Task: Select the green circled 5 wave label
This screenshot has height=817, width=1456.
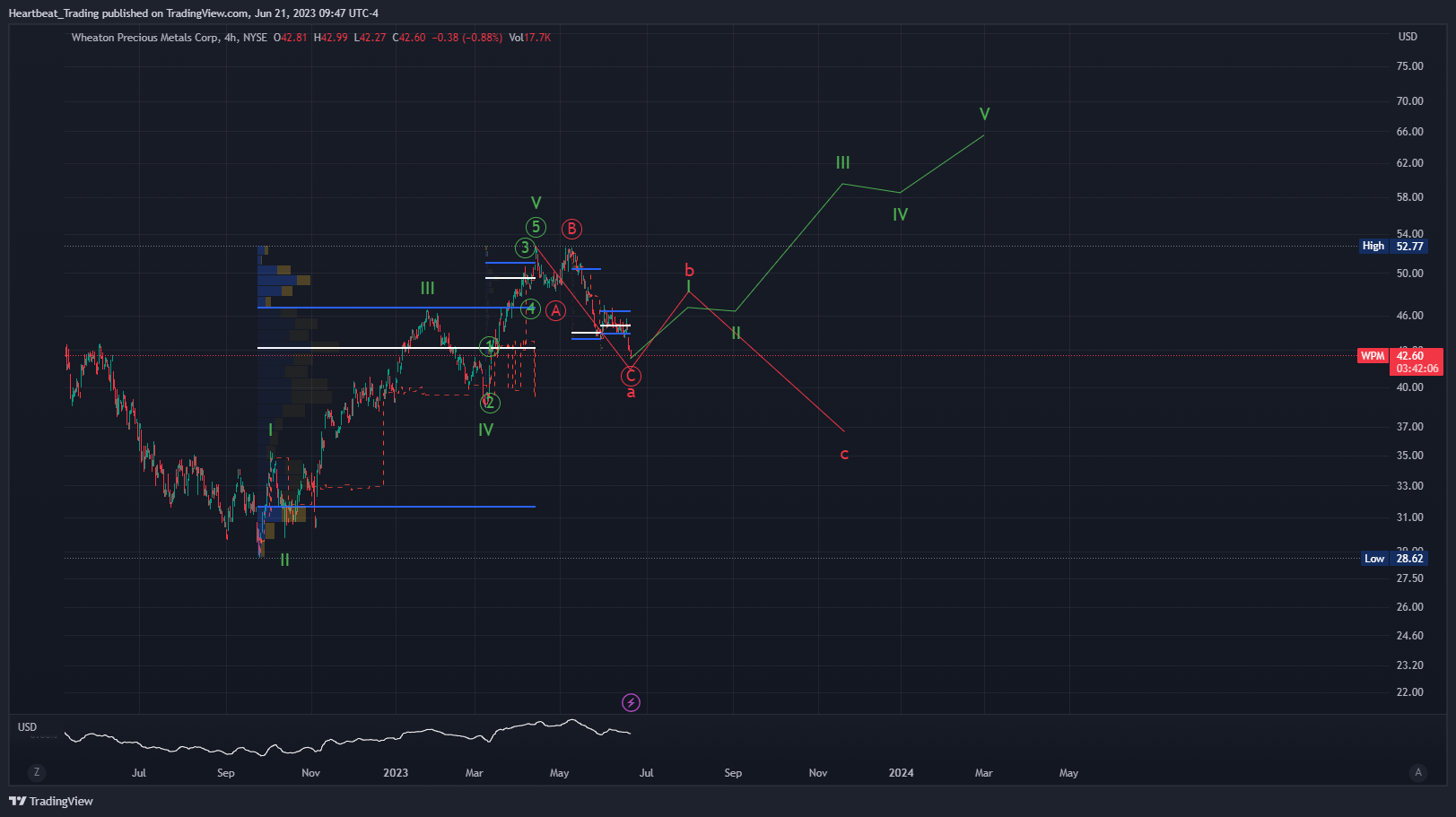Action: pos(536,227)
